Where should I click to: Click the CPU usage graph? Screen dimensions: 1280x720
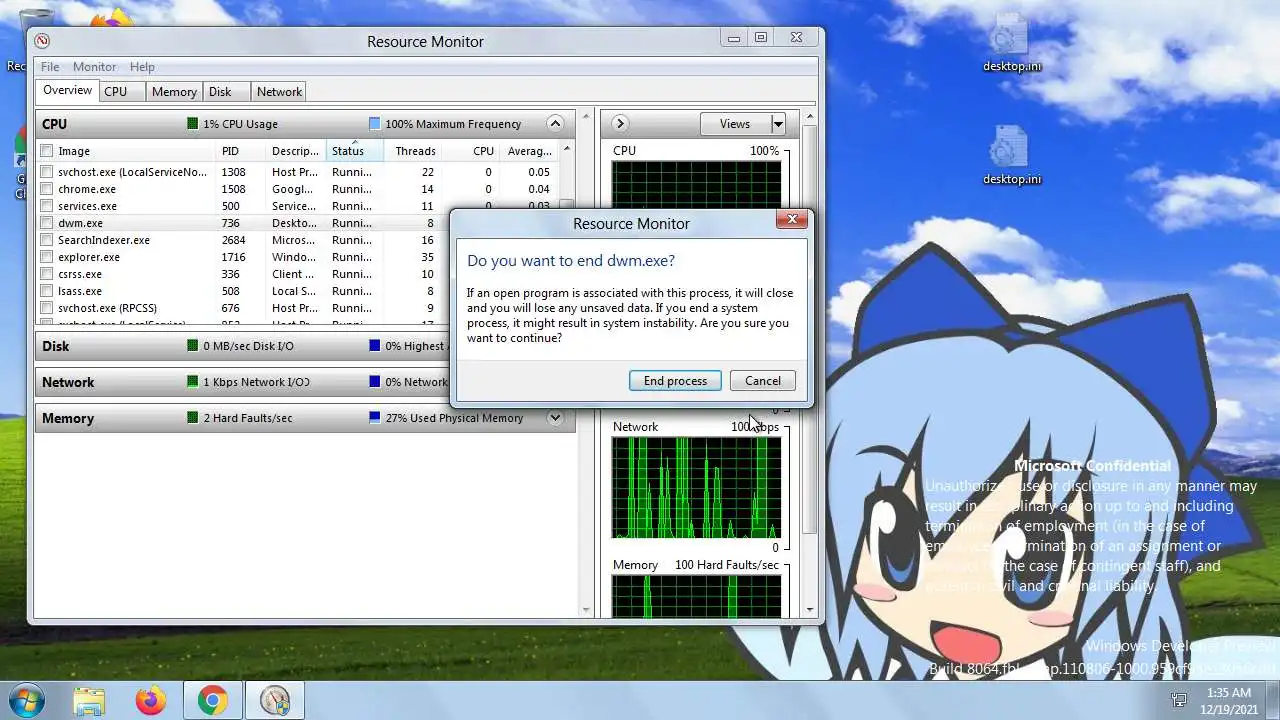(x=696, y=184)
